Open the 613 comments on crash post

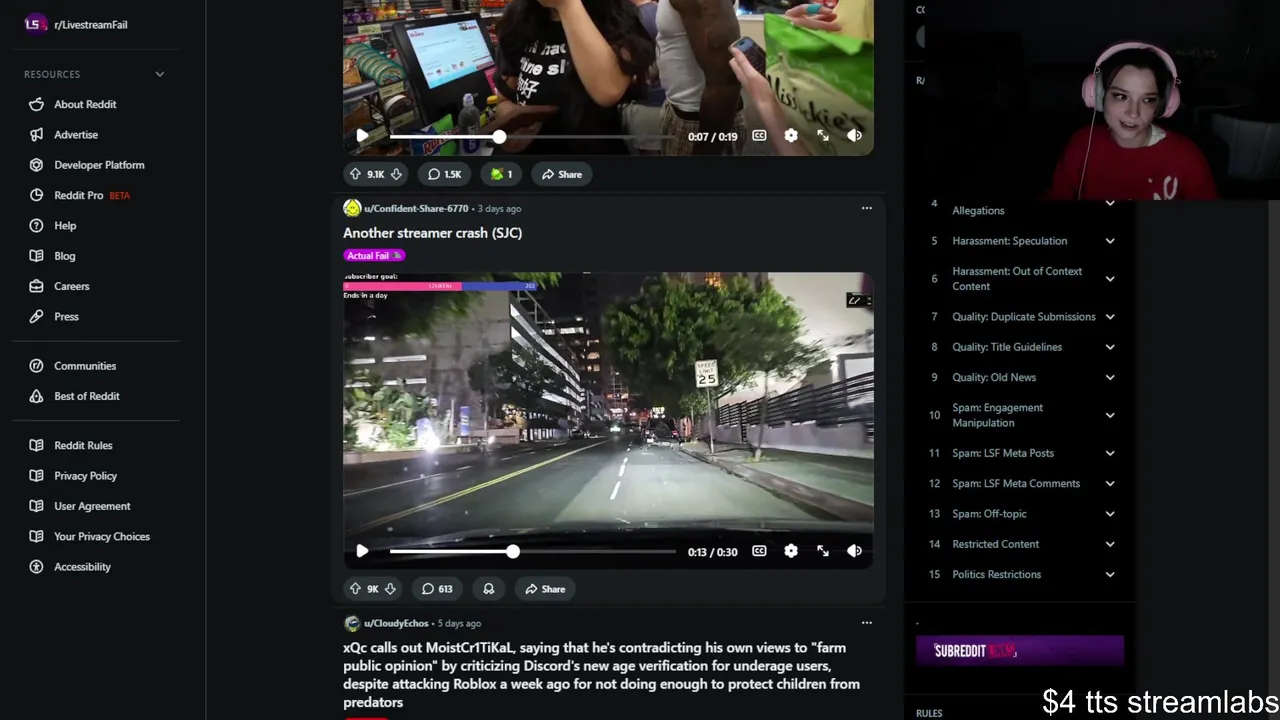point(437,589)
